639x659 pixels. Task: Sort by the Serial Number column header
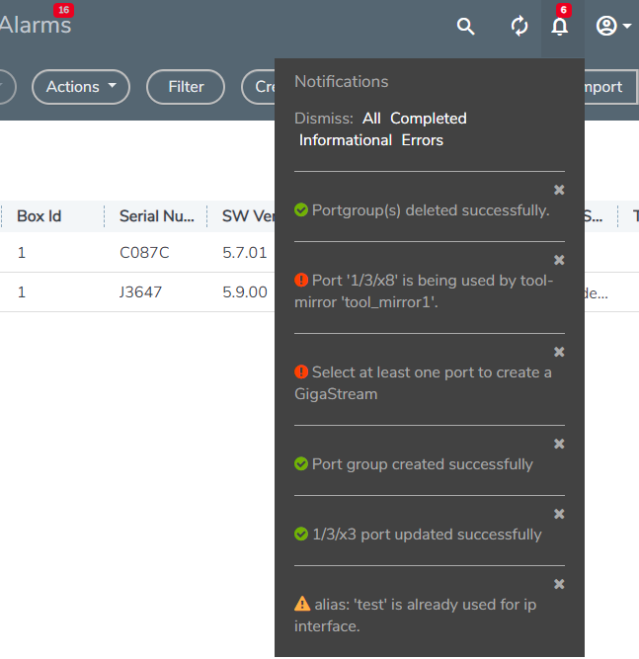(156, 216)
